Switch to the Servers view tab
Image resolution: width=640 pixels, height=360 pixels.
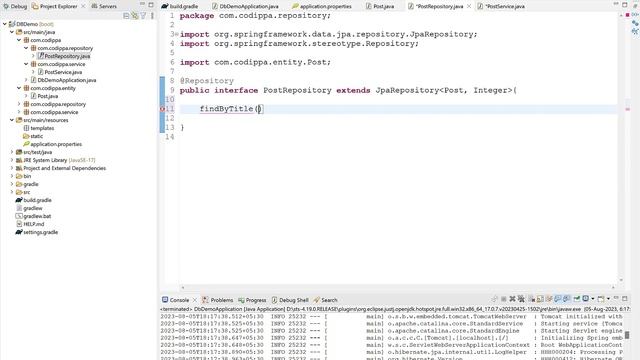pos(104,6)
